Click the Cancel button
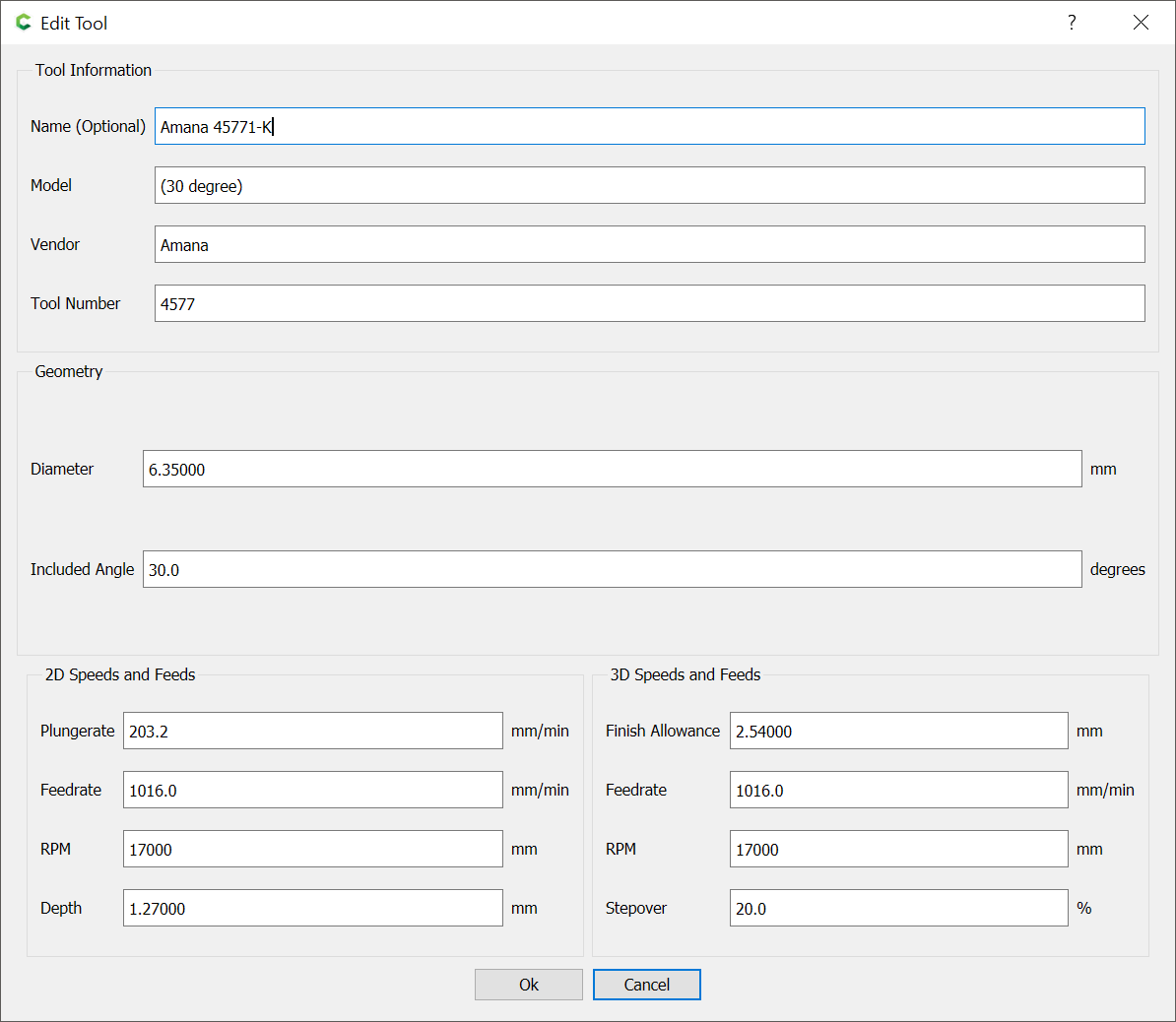 point(646,985)
